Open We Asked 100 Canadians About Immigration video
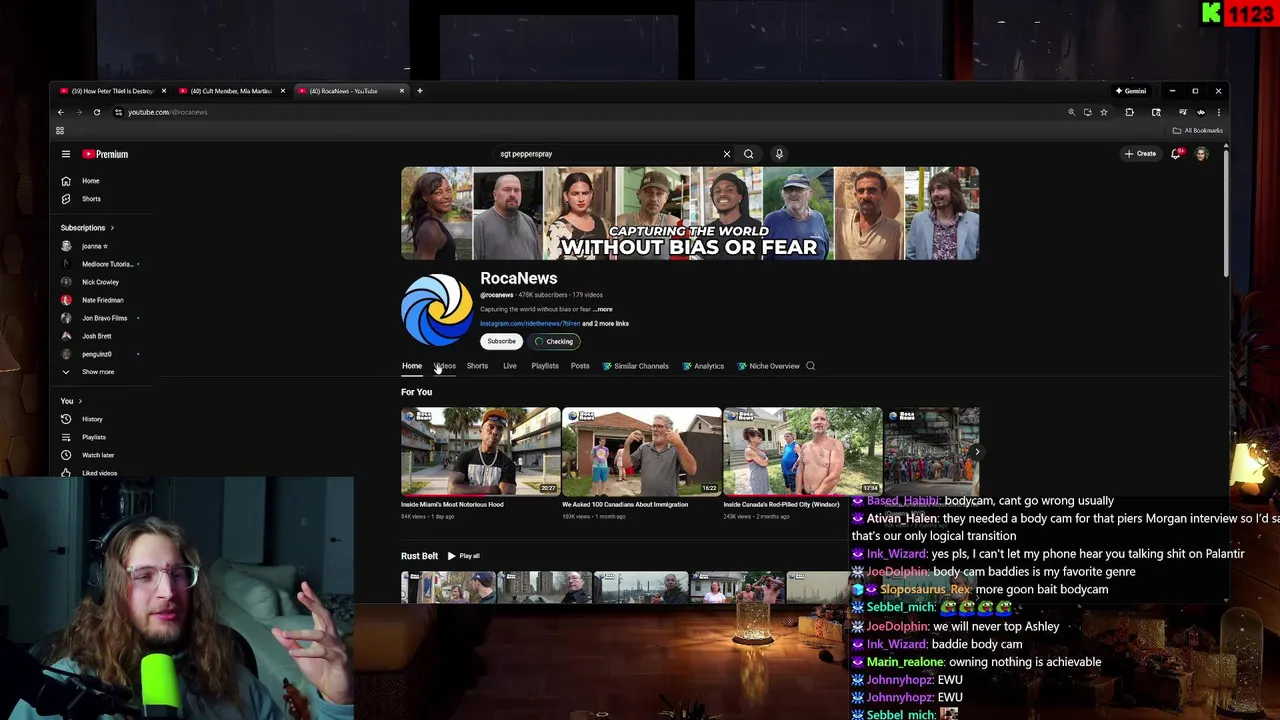The width and height of the screenshot is (1280, 720). pyautogui.click(x=642, y=452)
